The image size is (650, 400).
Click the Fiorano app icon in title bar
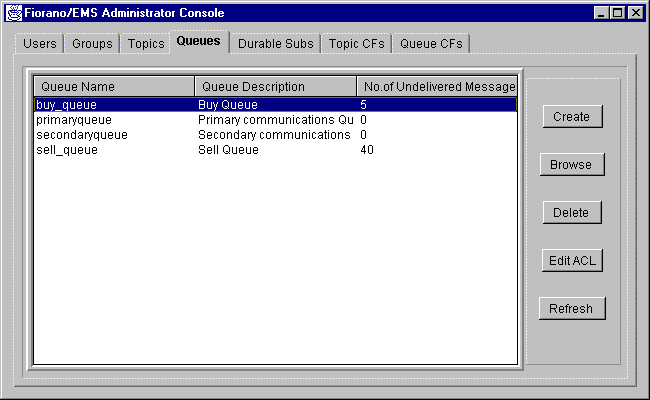point(14,13)
